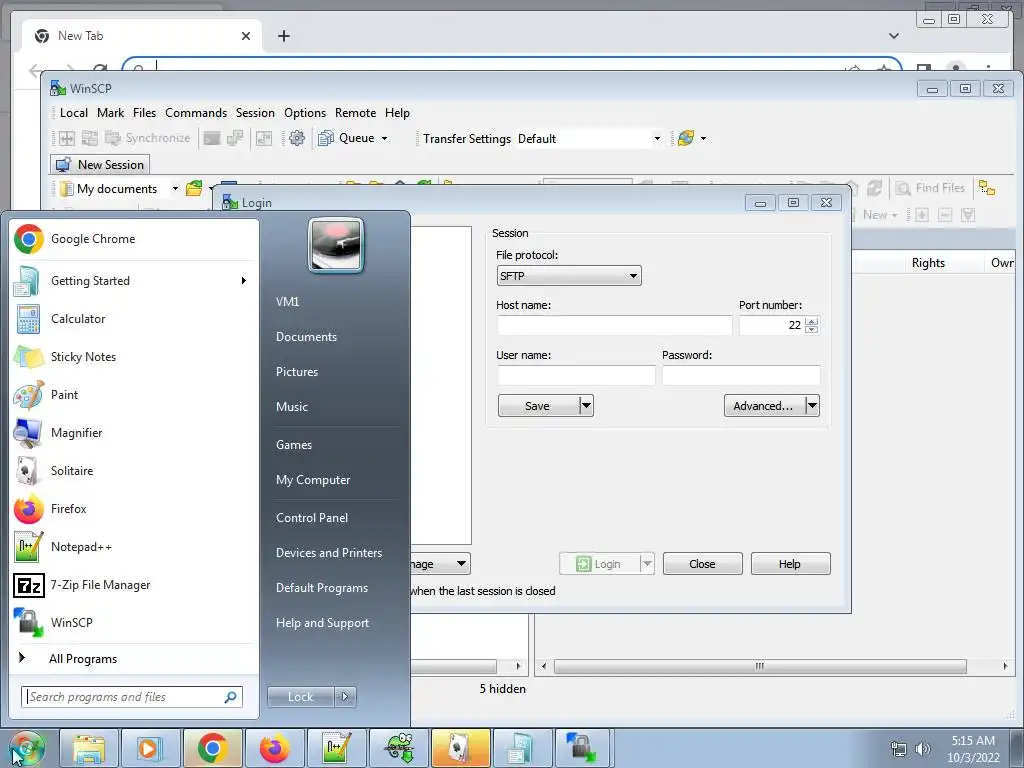
Task: Launch Firefox from the Start menu
Action: (134, 509)
